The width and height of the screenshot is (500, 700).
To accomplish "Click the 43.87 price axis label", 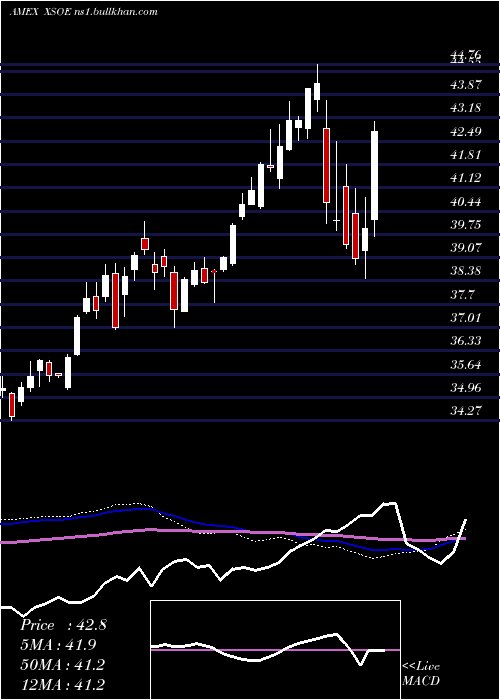I will [466, 84].
